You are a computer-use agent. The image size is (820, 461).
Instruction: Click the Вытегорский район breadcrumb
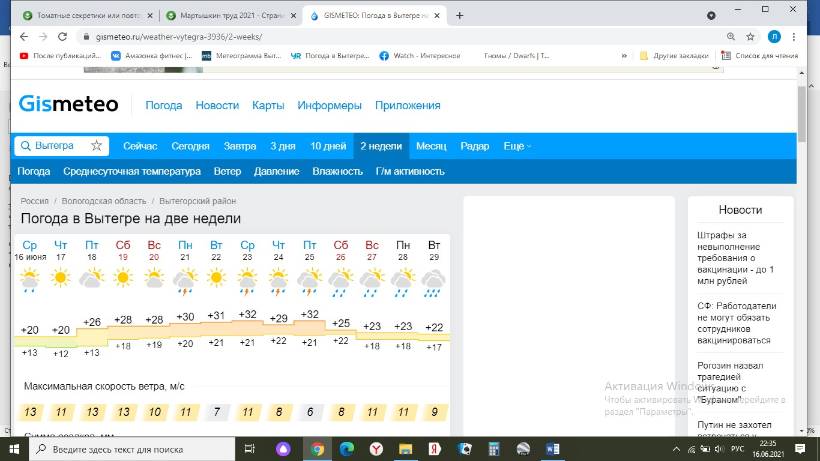[198, 201]
